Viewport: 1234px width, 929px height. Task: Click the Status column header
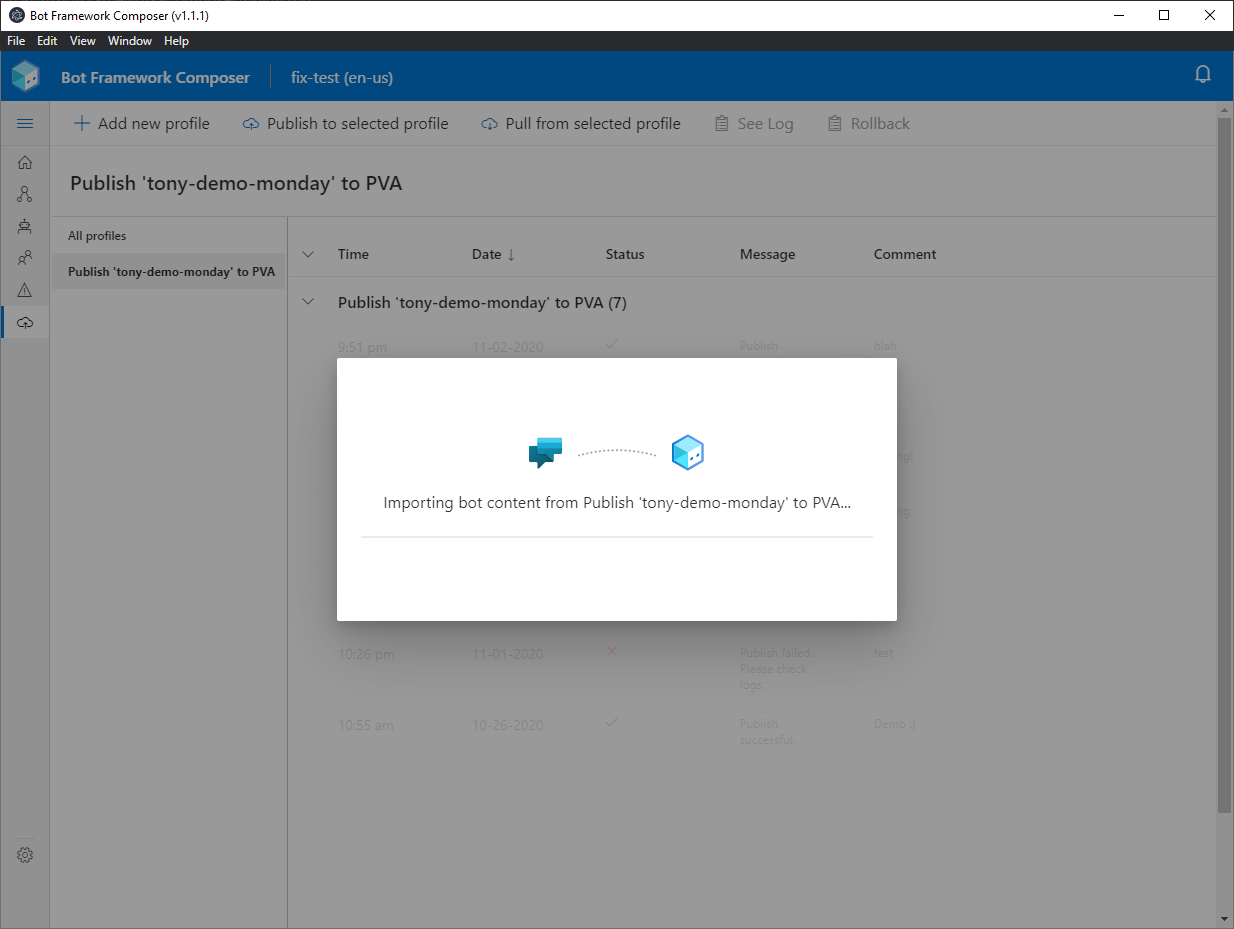(625, 254)
